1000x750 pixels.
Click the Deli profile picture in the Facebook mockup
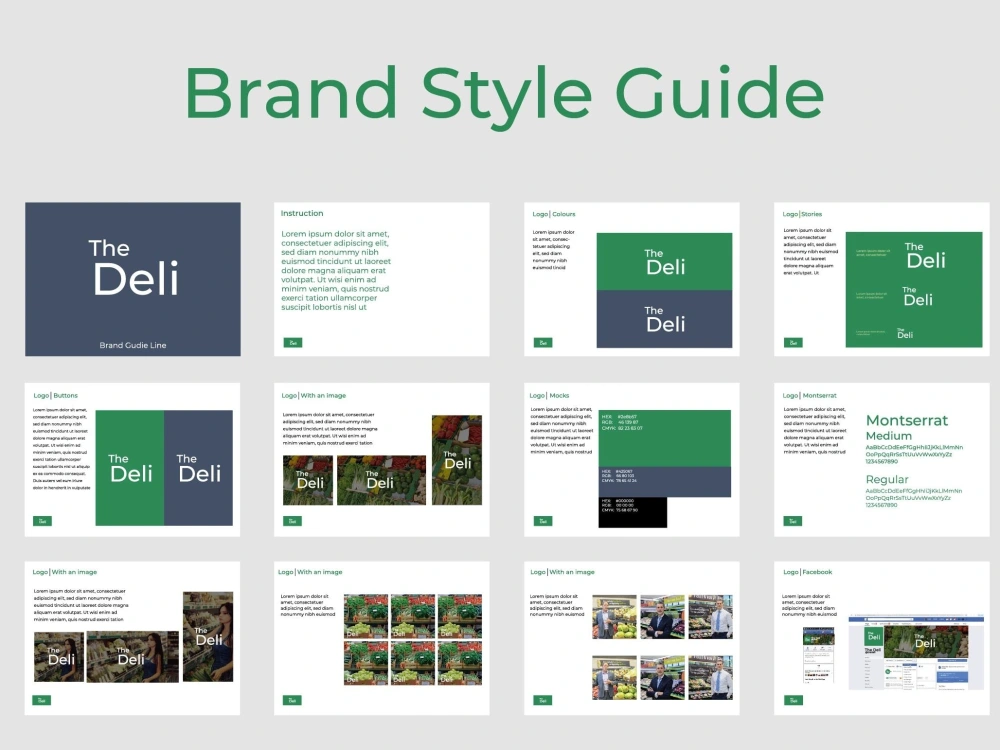pos(872,636)
